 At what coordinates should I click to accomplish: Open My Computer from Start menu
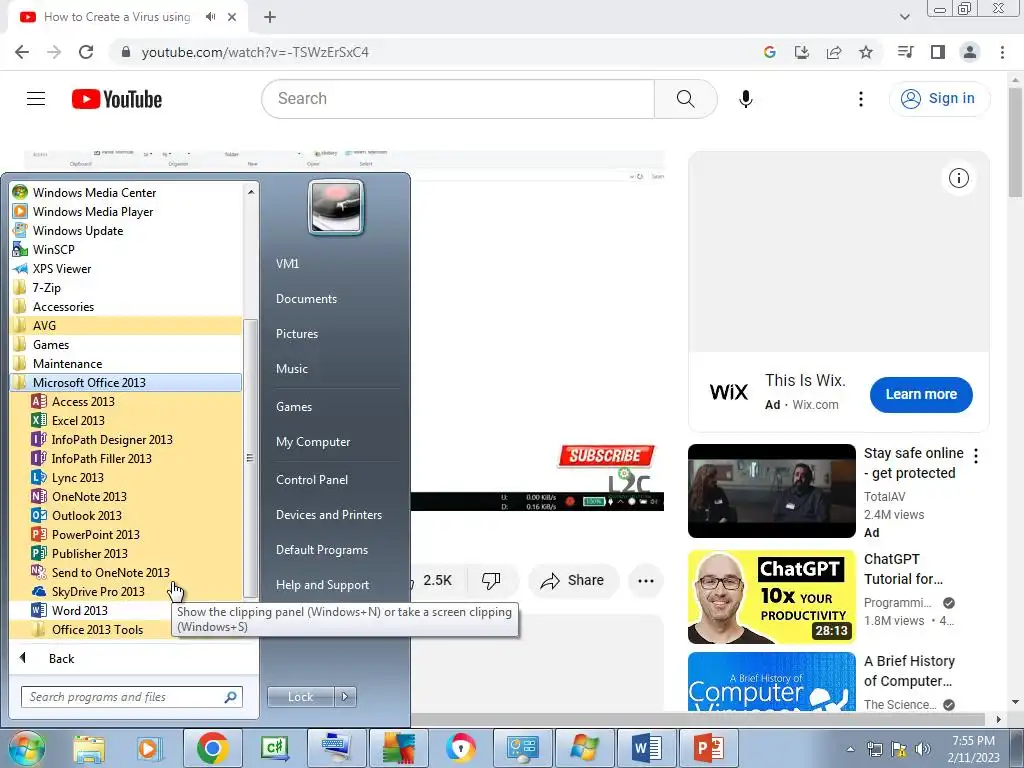click(x=313, y=442)
